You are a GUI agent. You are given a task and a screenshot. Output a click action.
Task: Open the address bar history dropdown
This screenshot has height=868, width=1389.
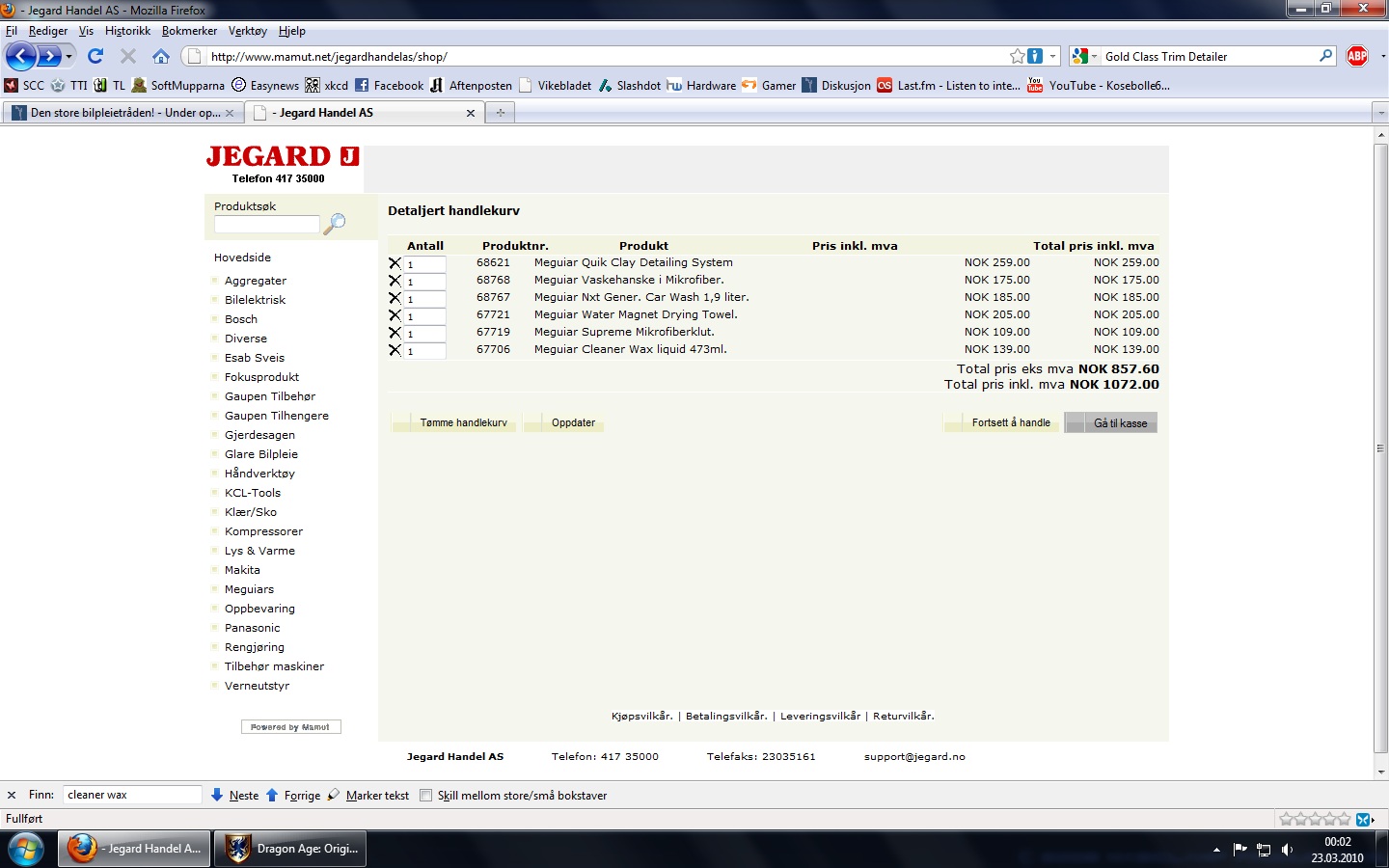[1053, 56]
